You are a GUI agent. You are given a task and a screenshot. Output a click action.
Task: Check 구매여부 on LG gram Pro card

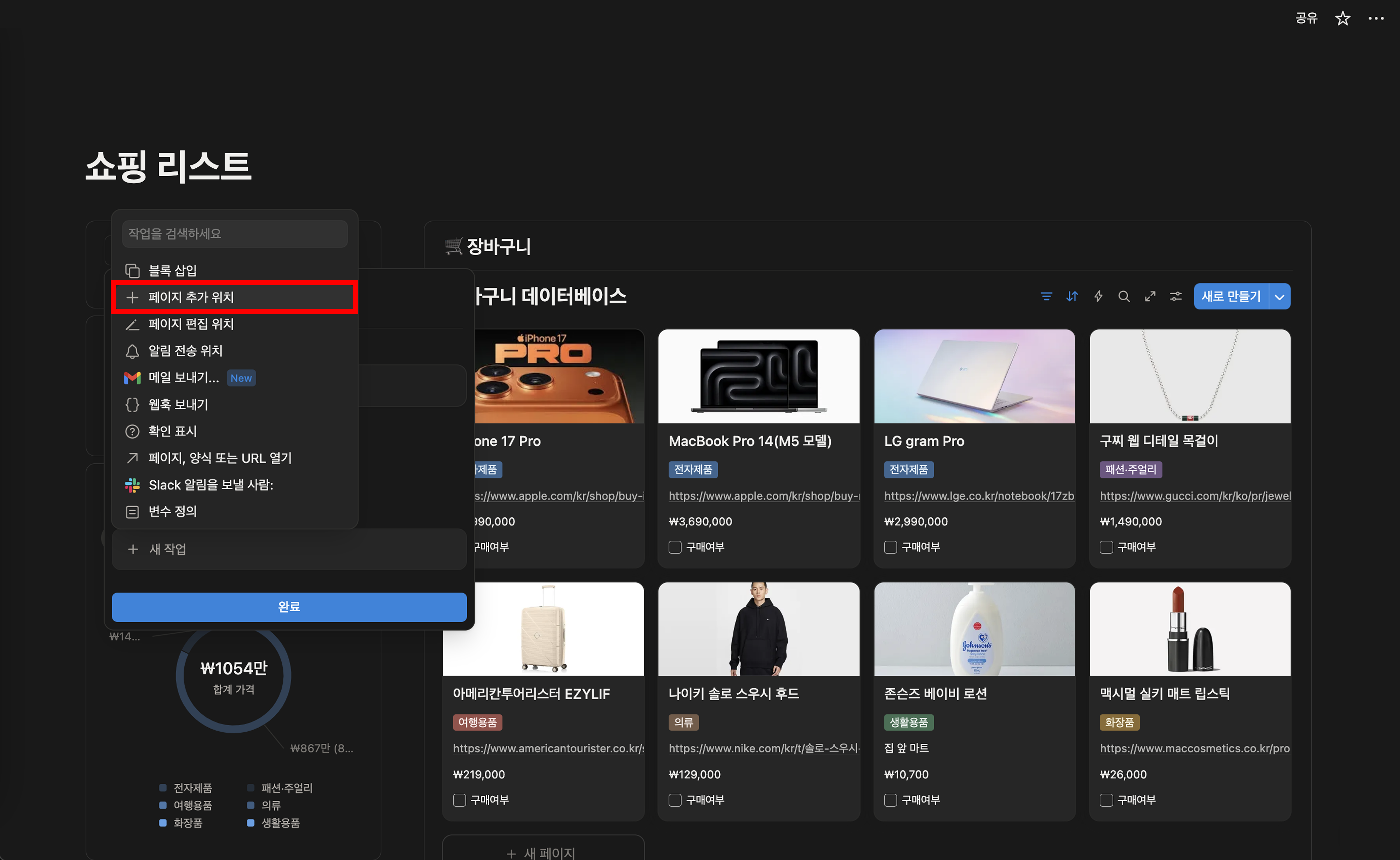click(x=890, y=547)
